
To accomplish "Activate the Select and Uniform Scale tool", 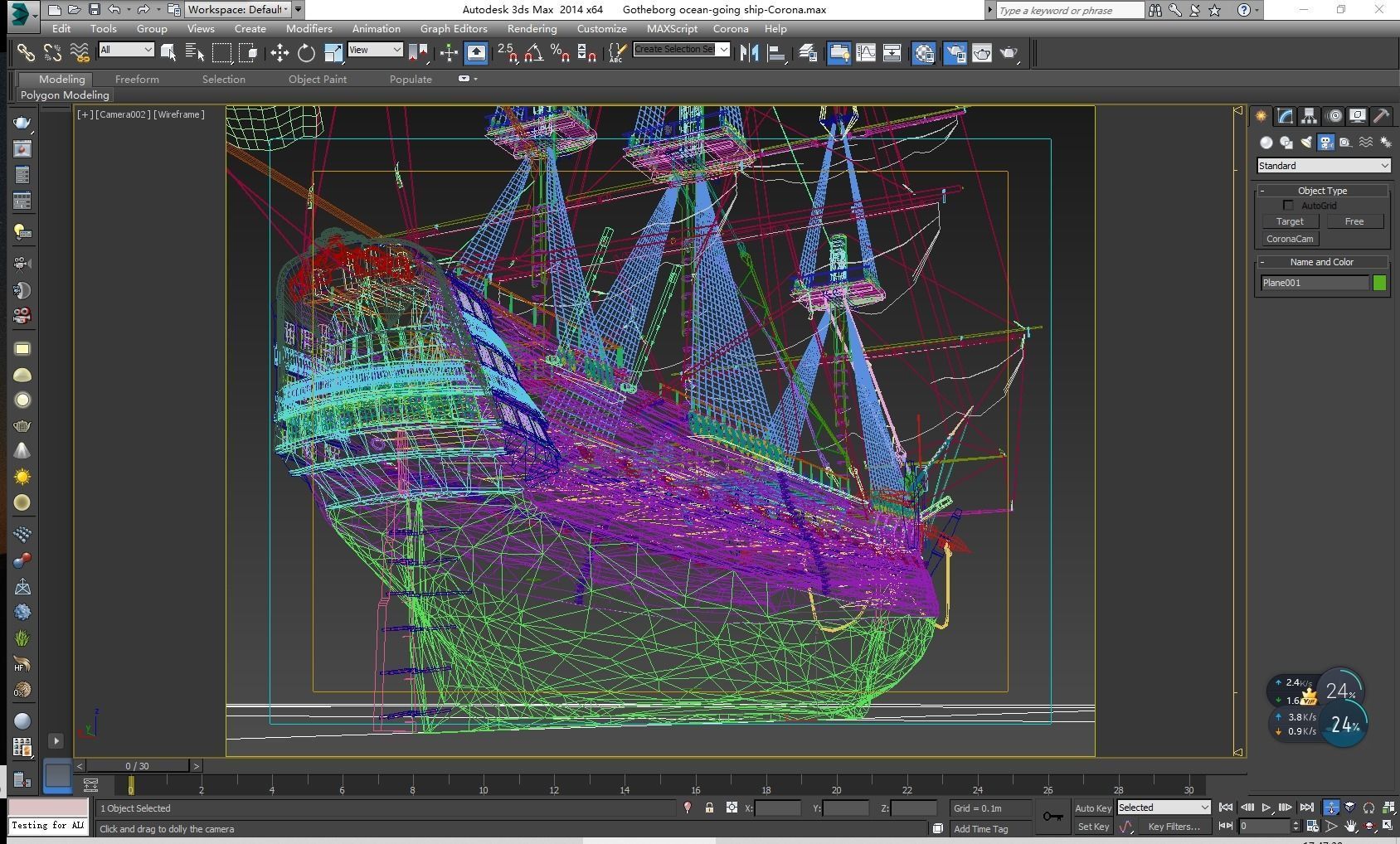I will tap(333, 53).
